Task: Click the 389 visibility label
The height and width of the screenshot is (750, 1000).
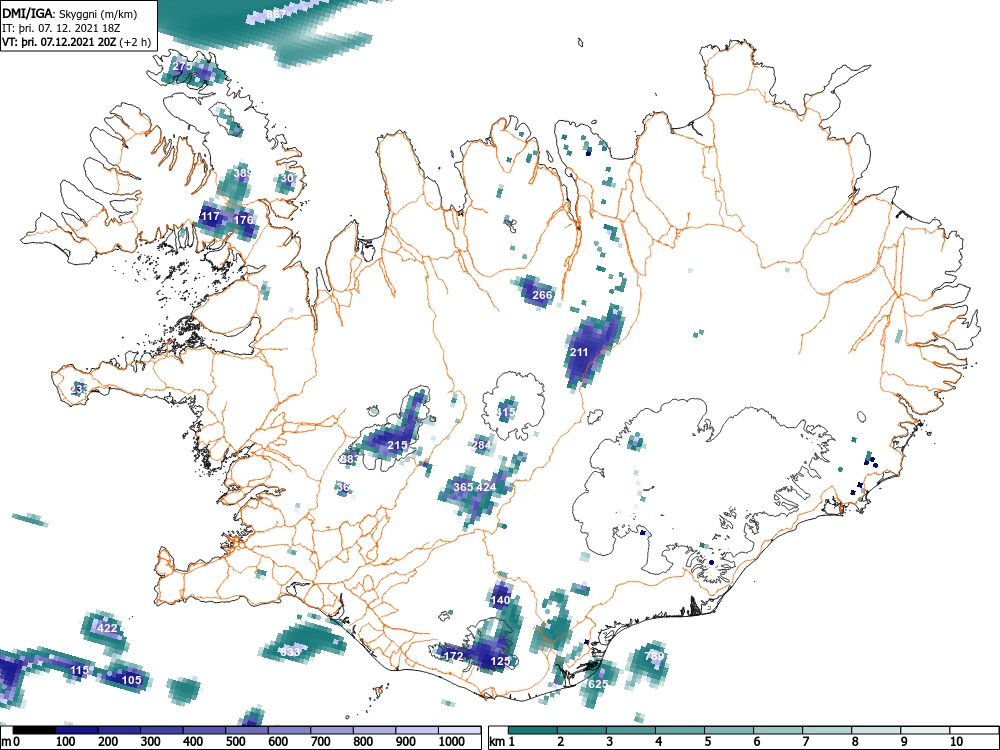Action: pyautogui.click(x=242, y=173)
